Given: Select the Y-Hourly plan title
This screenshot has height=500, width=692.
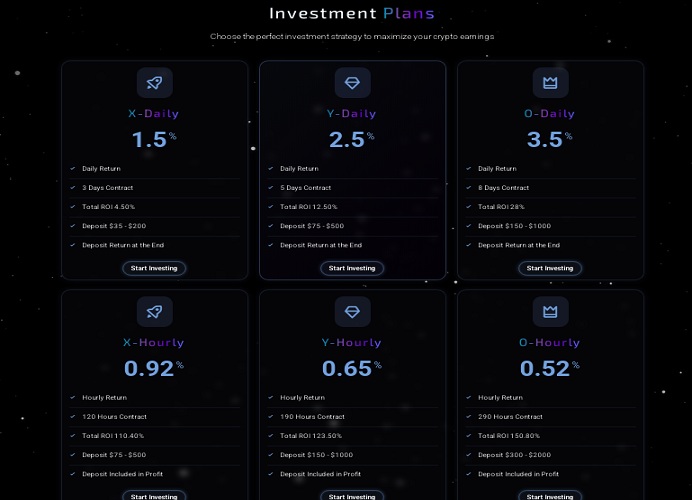Looking at the screenshot, I should (x=352, y=343).
